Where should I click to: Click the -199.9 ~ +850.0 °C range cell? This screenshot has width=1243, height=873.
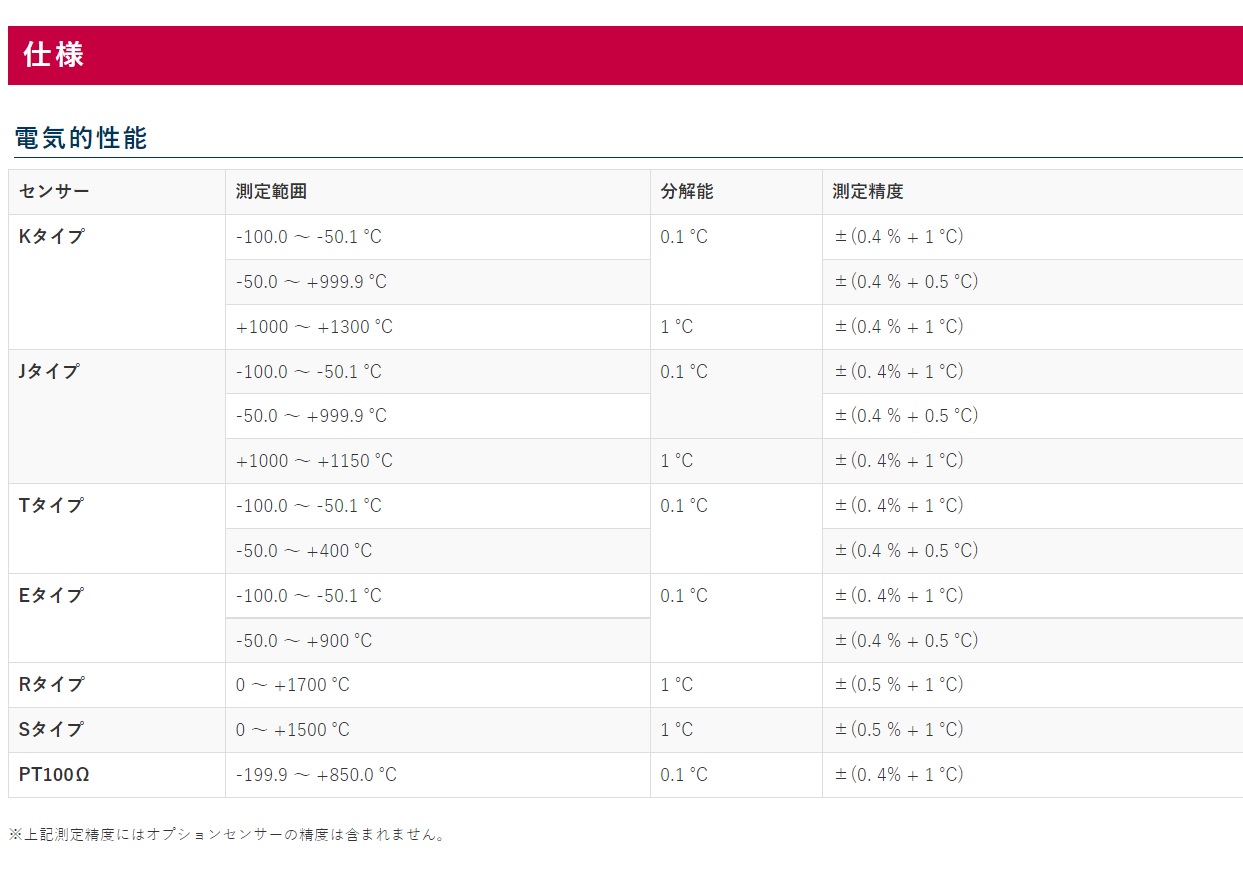coord(316,775)
